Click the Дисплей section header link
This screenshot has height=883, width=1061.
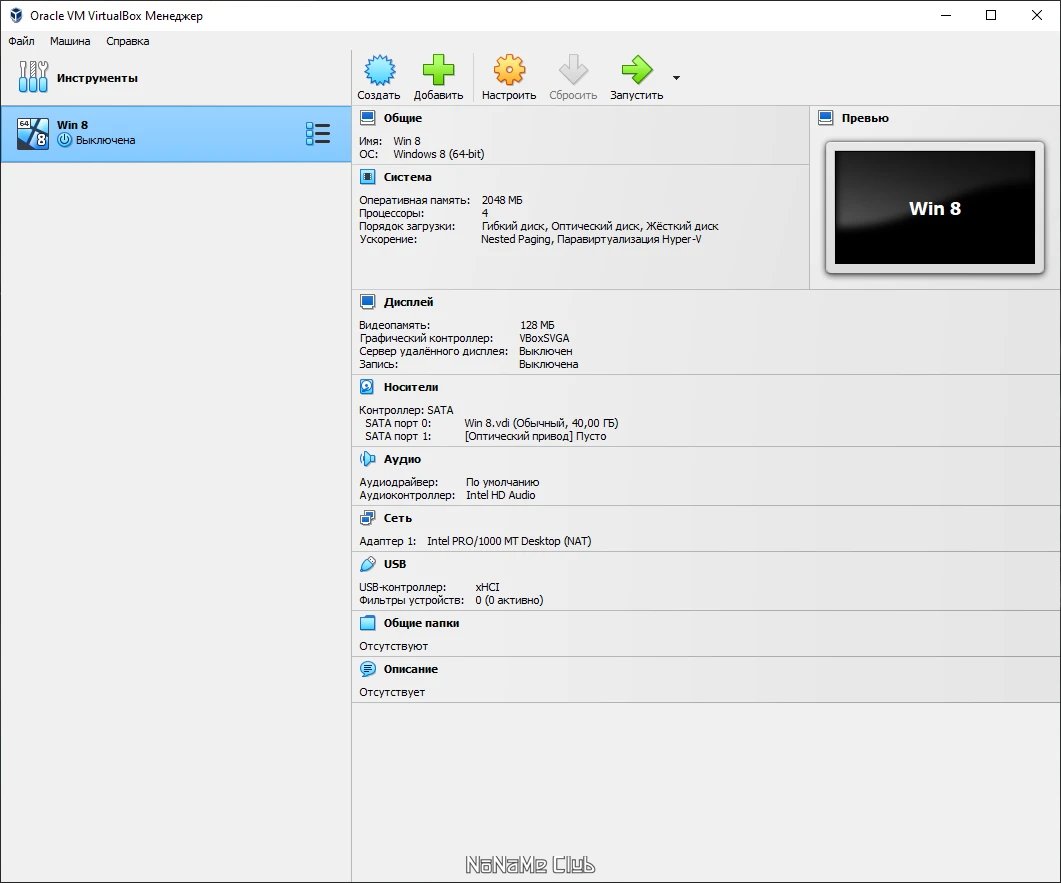pyautogui.click(x=408, y=302)
